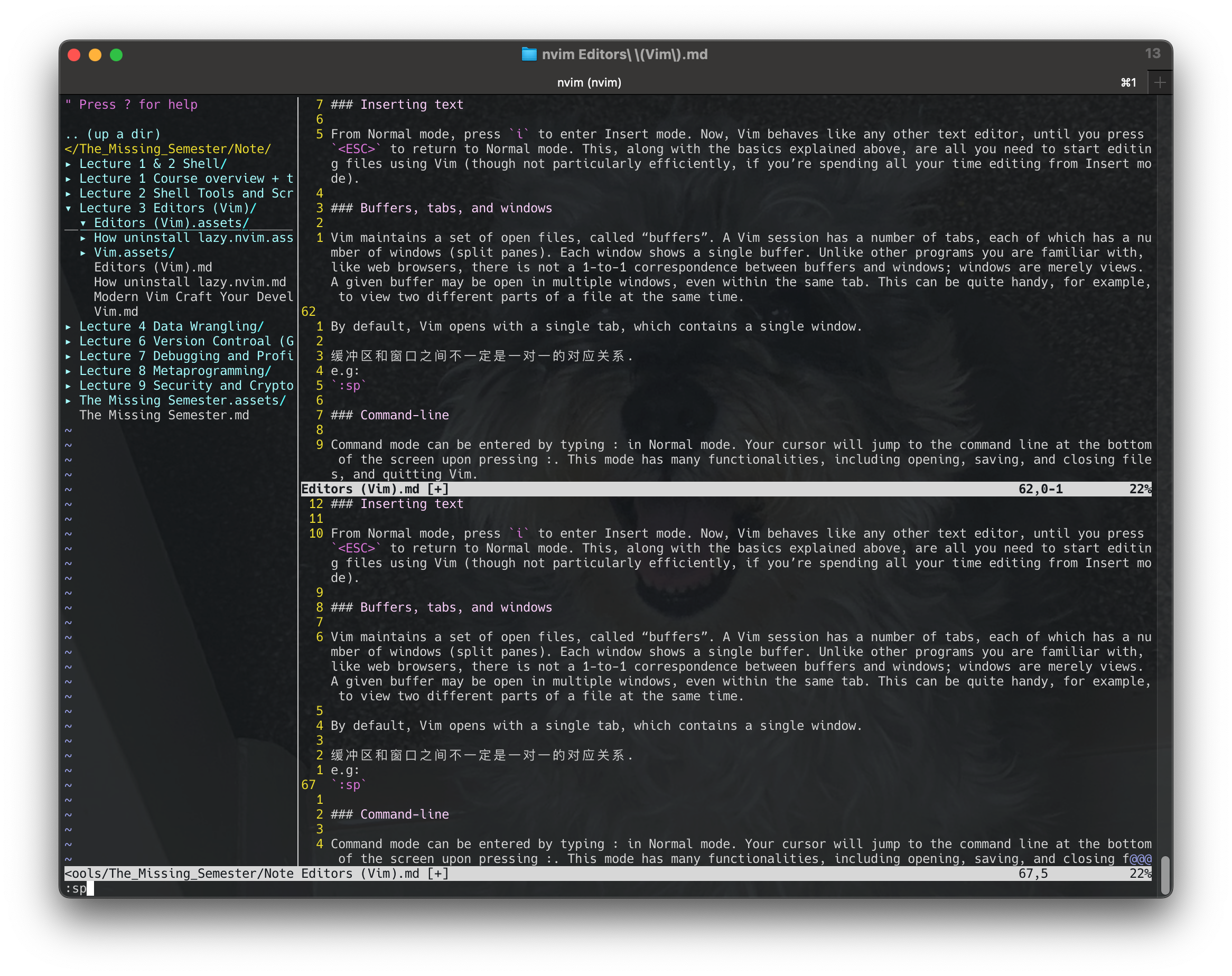Select the nvim (nvim) terminal tab
Image resolution: width=1232 pixels, height=976 pixels.
tap(589, 83)
